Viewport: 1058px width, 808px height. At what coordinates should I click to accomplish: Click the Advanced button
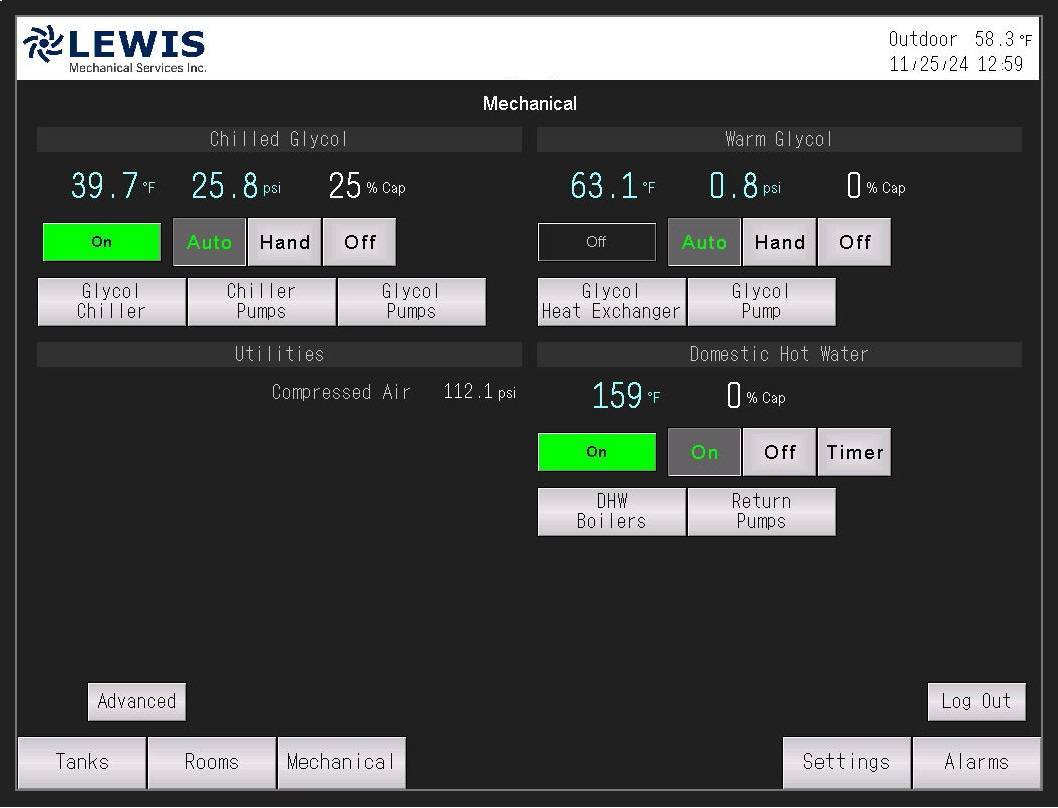click(136, 701)
